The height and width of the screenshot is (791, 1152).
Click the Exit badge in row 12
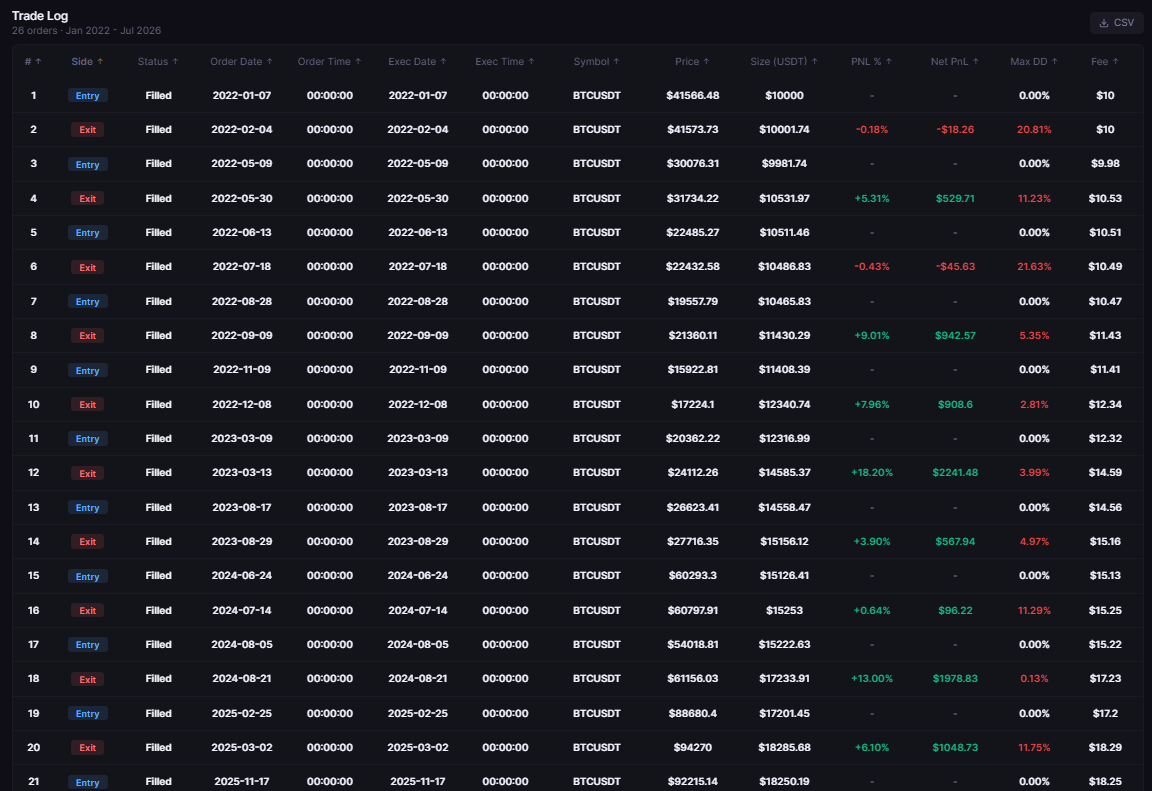click(x=87, y=473)
